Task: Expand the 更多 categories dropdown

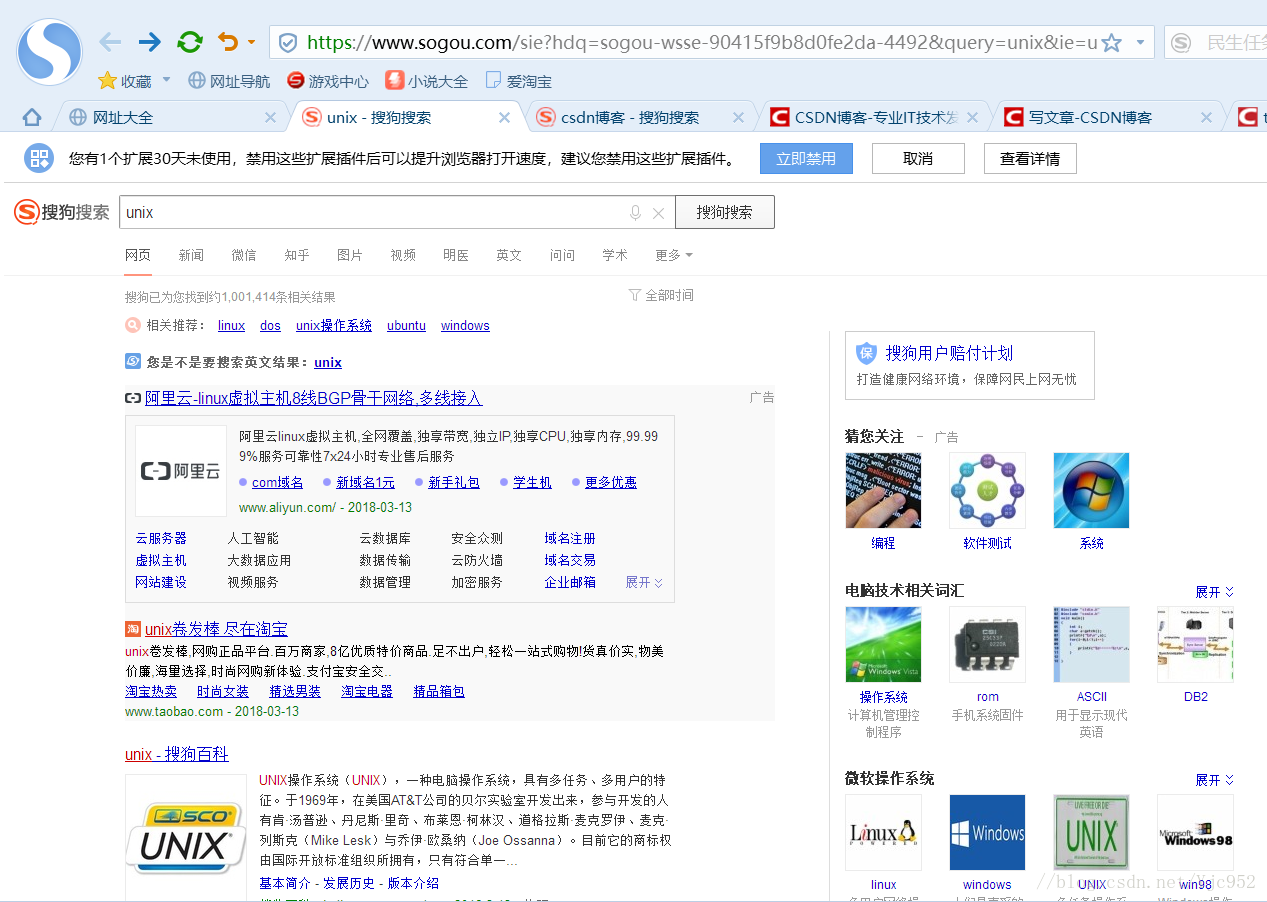Action: tap(674, 255)
